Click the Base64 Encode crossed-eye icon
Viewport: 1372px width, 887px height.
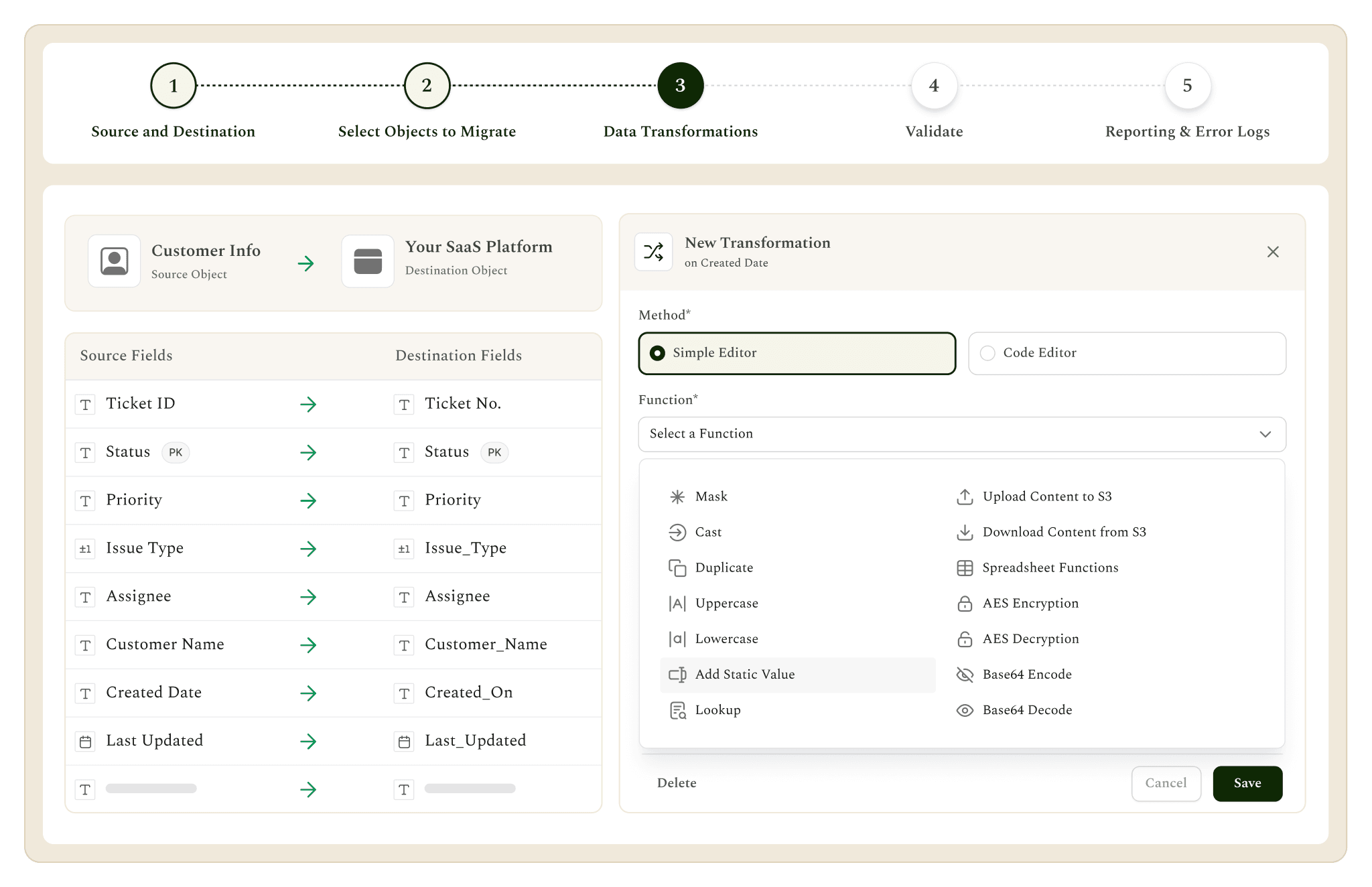(x=965, y=674)
